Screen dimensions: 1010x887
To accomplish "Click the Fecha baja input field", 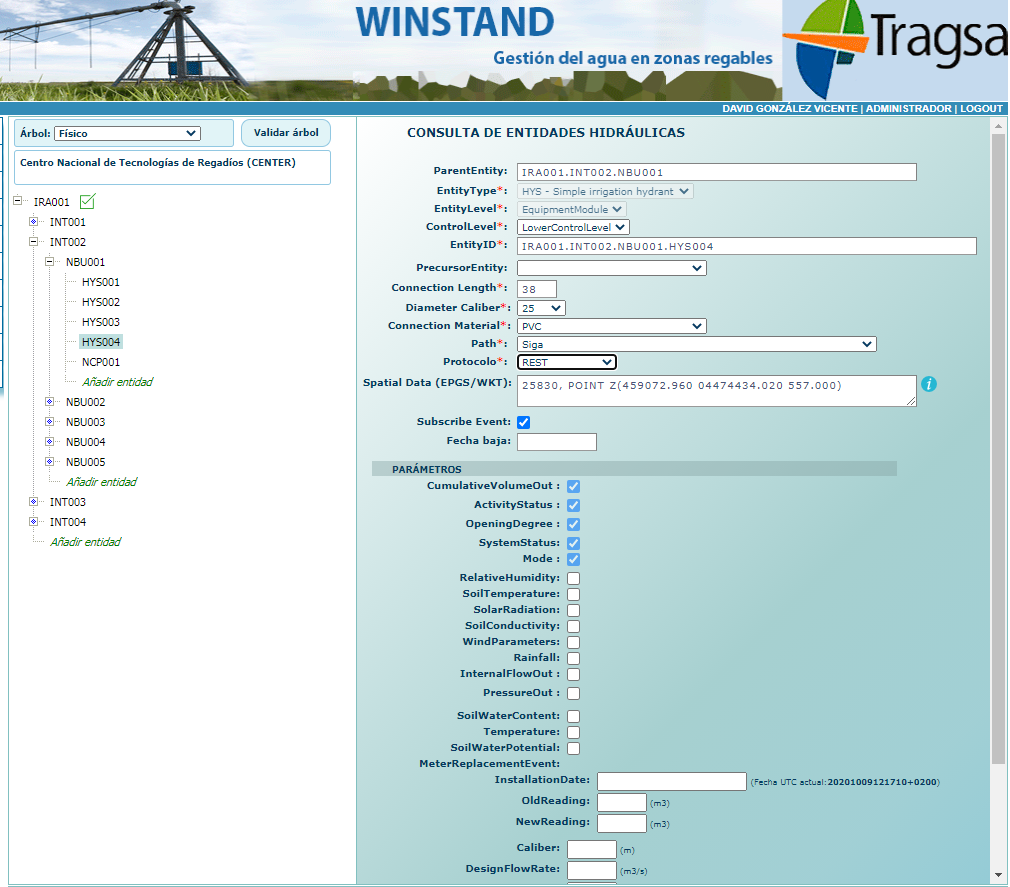I will click(557, 442).
